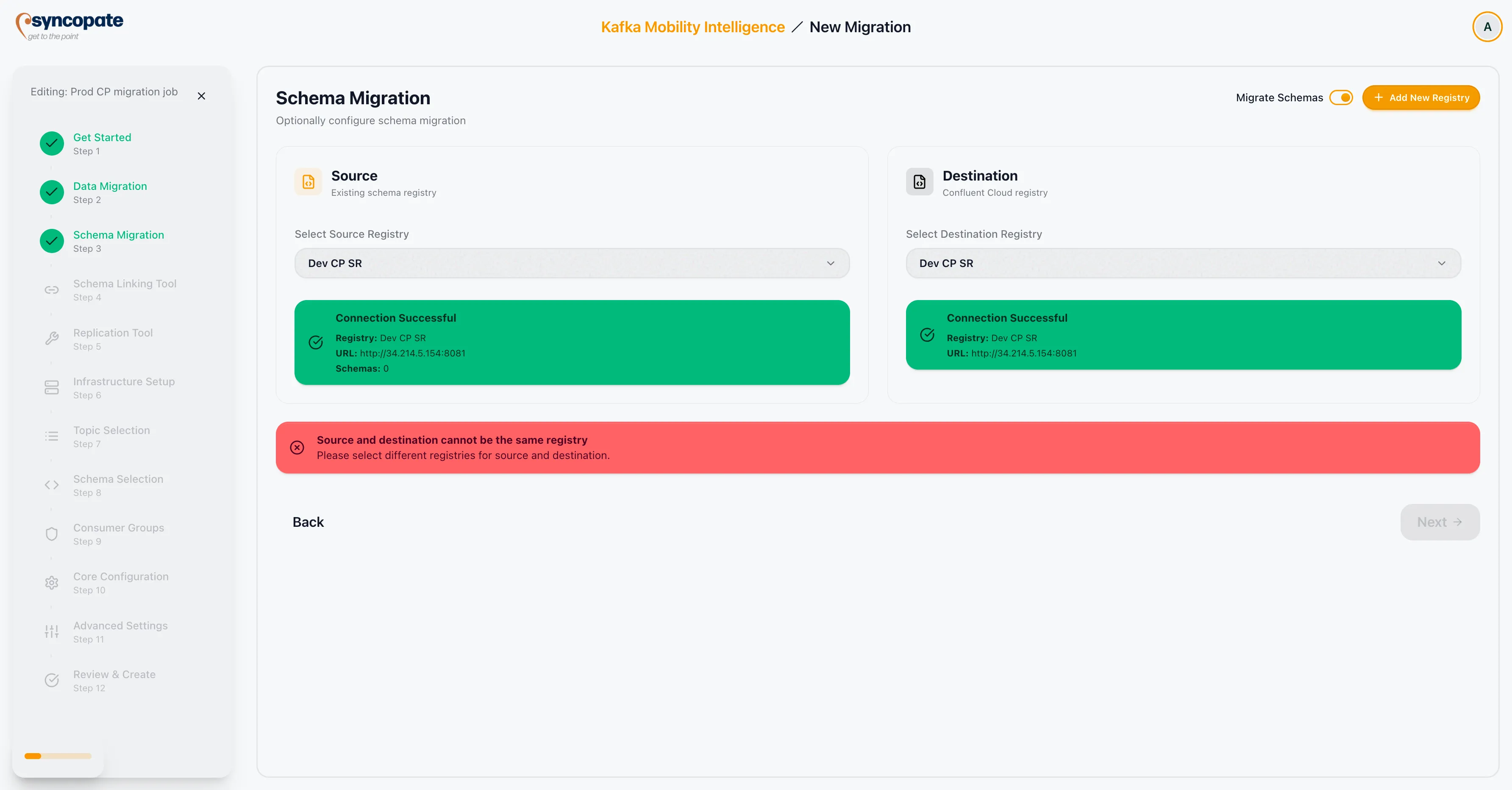Click the Add New Registry button

[x=1420, y=97]
